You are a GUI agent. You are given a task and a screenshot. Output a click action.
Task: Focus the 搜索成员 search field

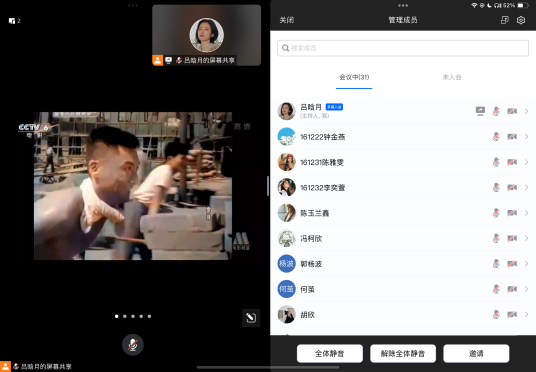coord(403,48)
